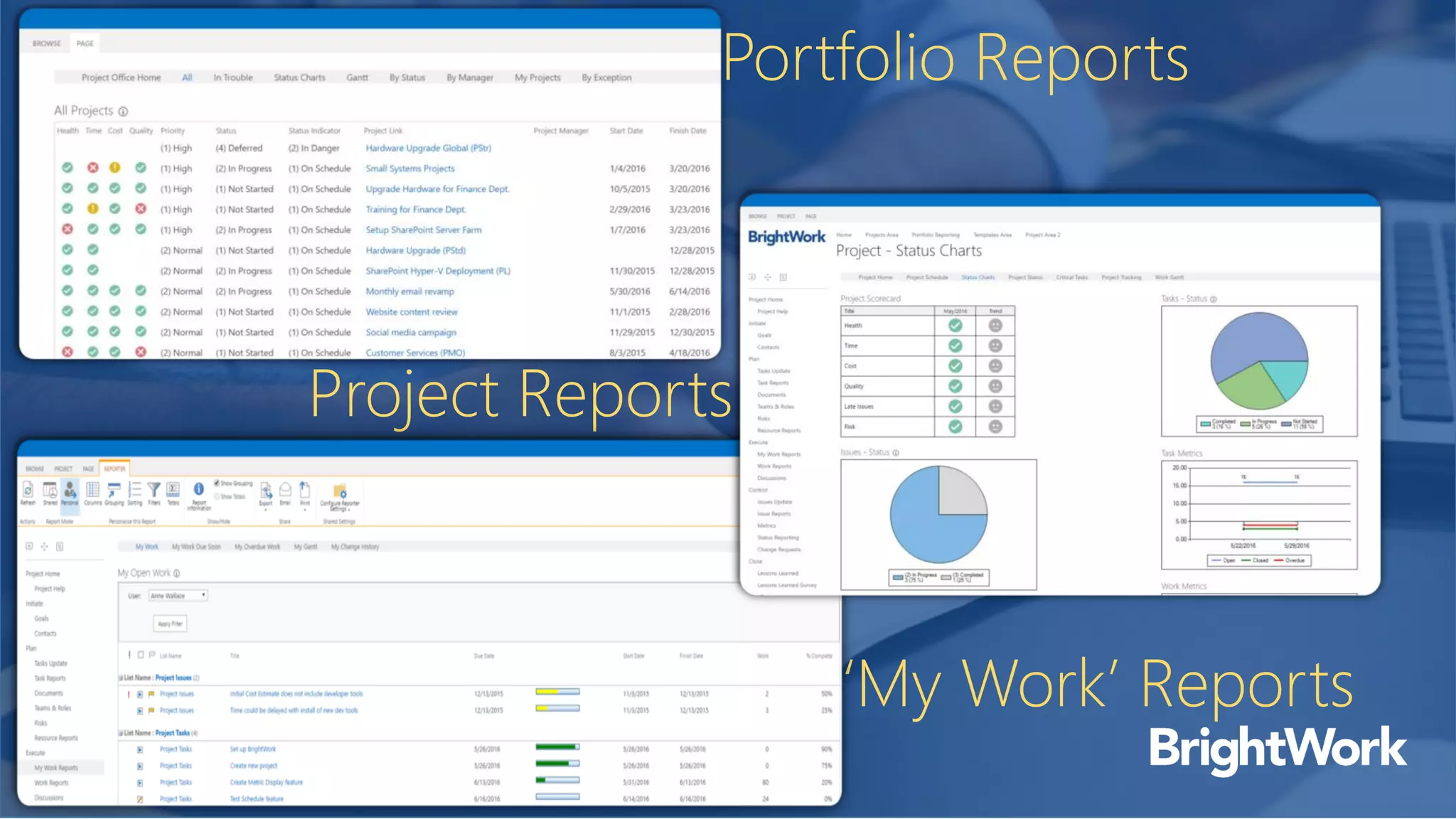The height and width of the screenshot is (819, 1456).
Task: Click the info icon beside My Open Work
Action: [177, 573]
